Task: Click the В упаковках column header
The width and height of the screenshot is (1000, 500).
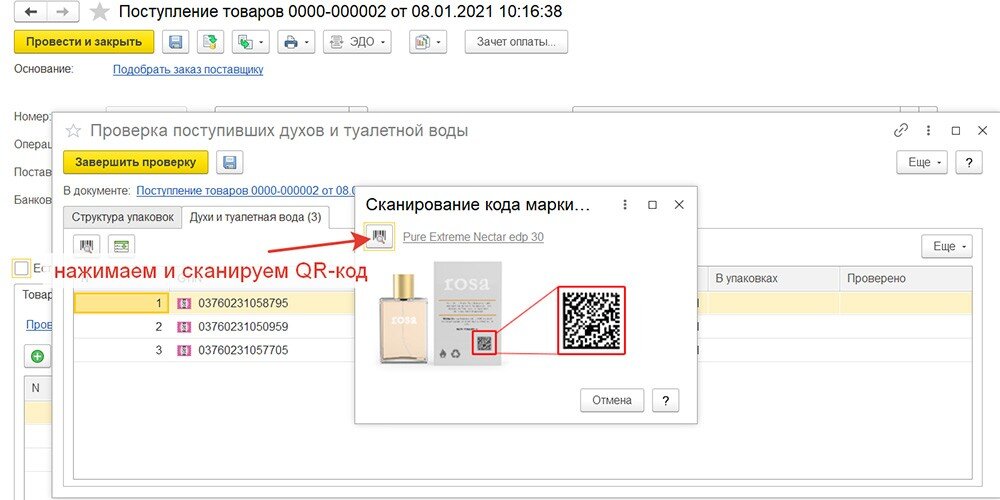Action: [773, 279]
